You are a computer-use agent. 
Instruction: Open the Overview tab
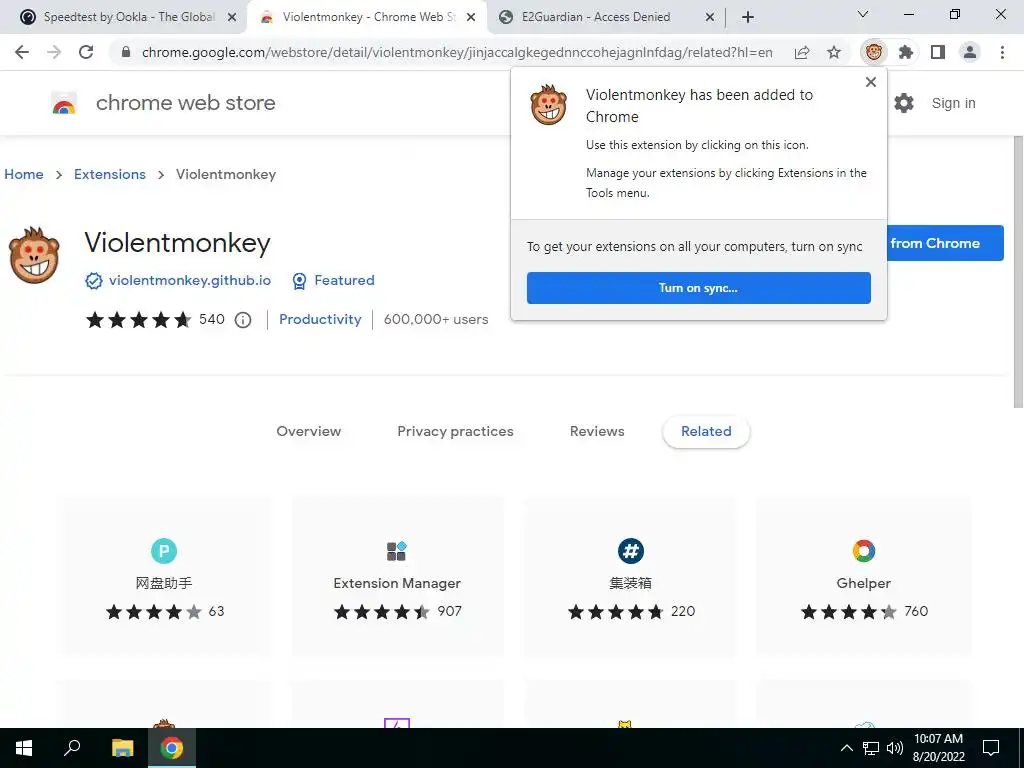(x=308, y=432)
